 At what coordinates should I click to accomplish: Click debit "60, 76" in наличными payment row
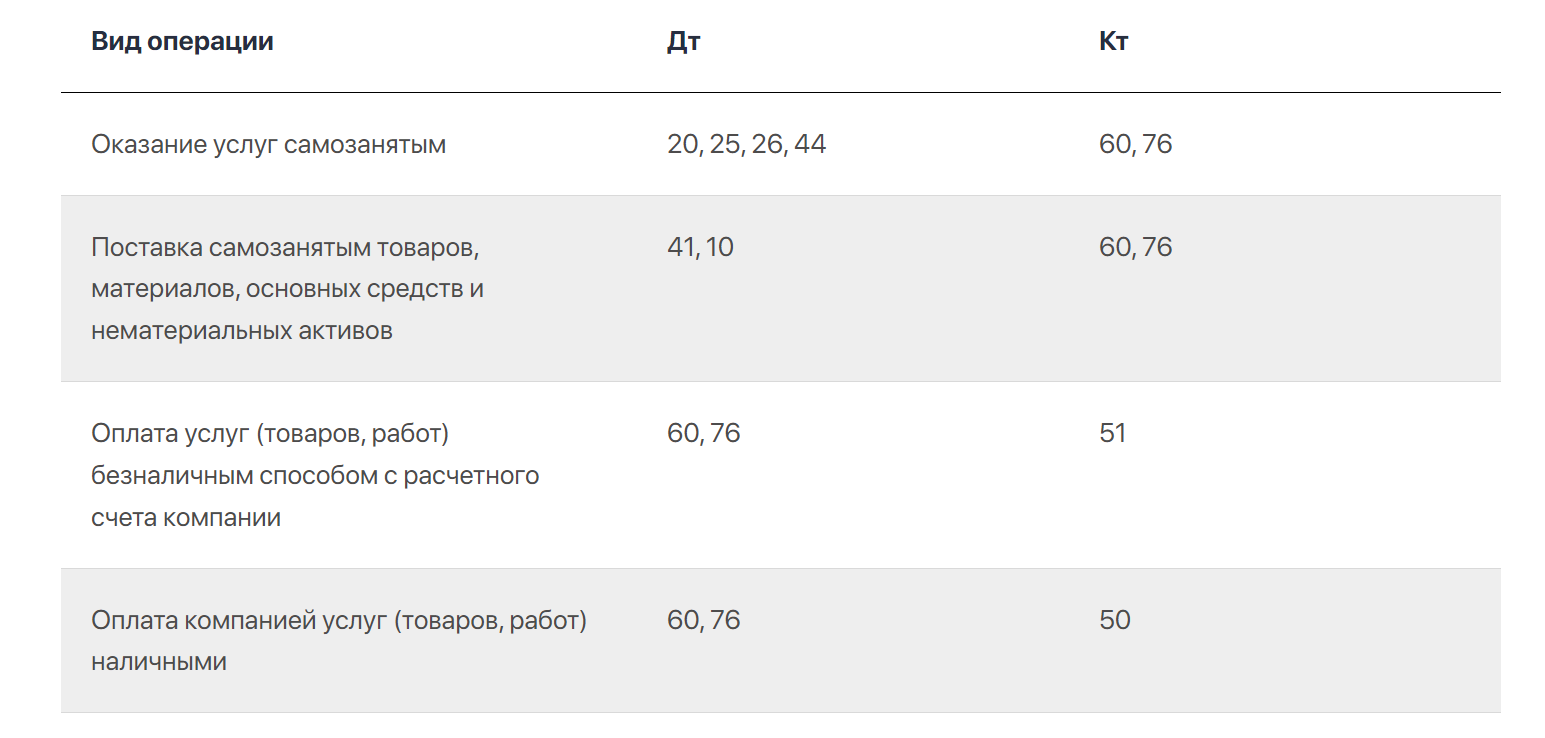(703, 620)
